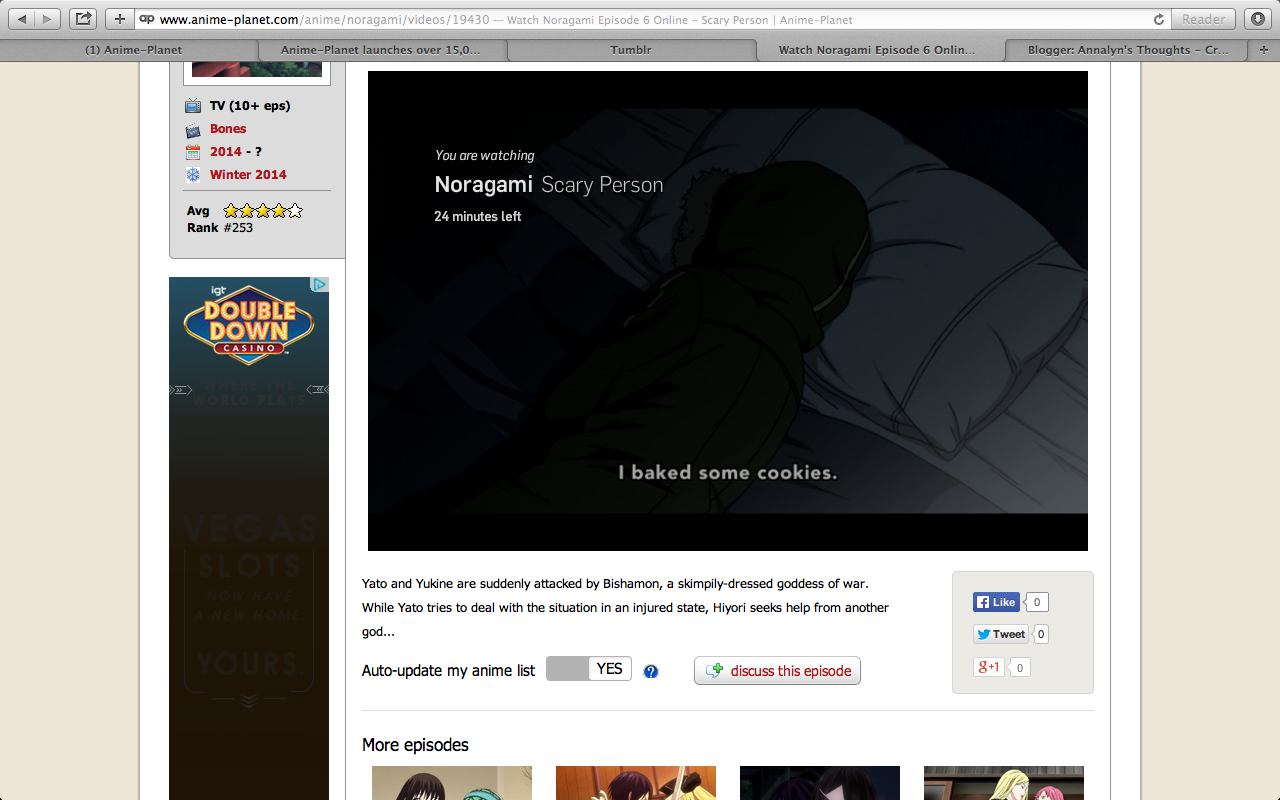Click the episode description paragraph

626,607
